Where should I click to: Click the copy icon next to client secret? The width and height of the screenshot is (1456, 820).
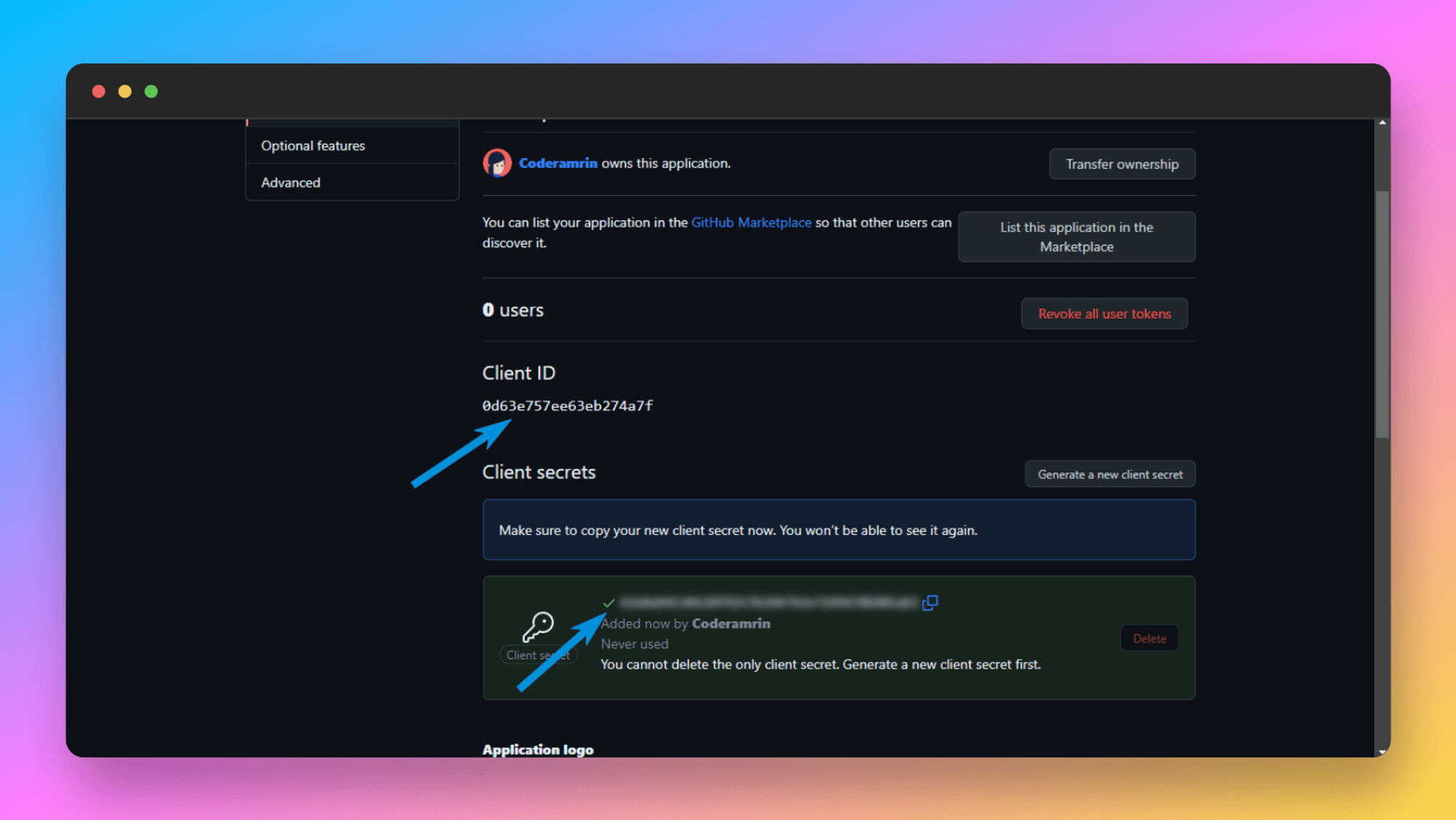tap(929, 603)
